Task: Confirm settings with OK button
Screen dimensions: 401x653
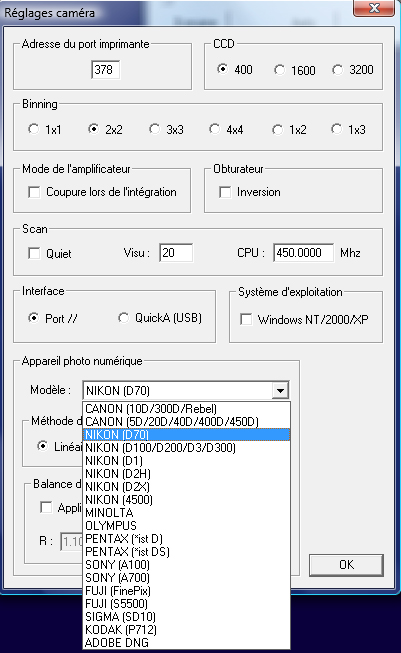Action: point(346,565)
